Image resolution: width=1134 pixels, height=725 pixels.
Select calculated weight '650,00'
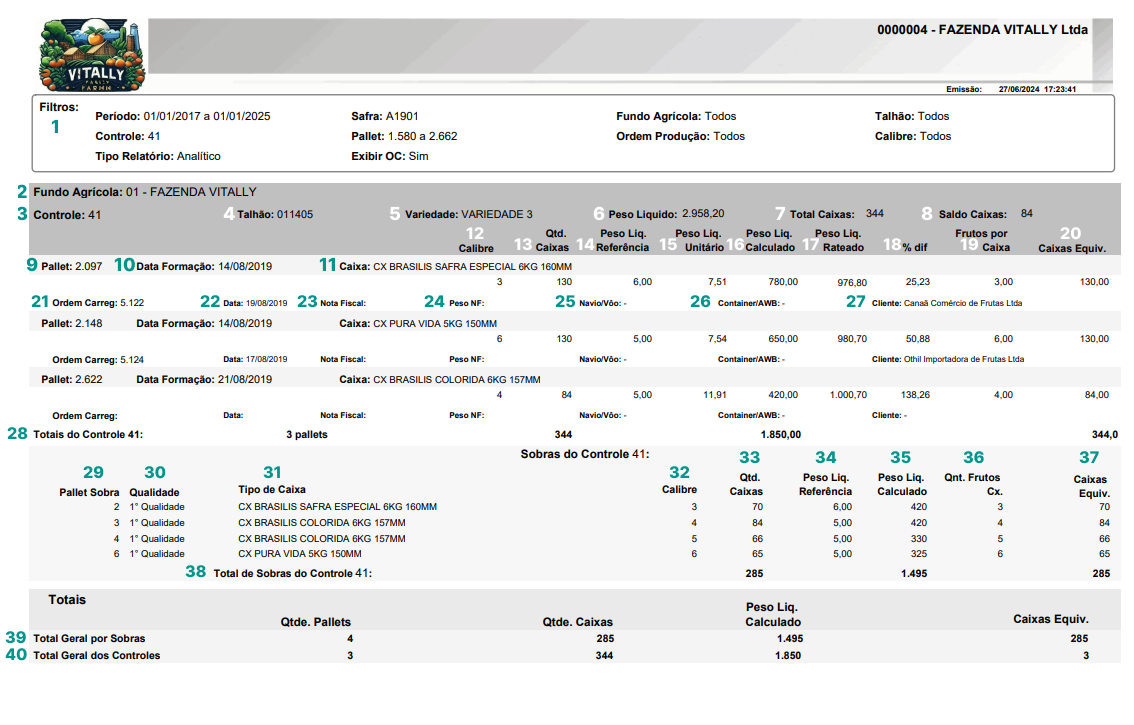(783, 339)
